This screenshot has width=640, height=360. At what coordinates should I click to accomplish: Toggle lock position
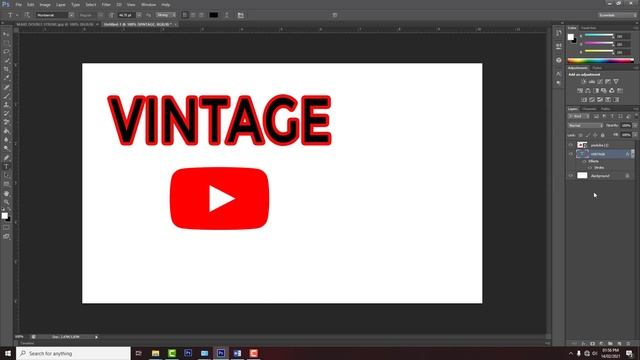(595, 135)
